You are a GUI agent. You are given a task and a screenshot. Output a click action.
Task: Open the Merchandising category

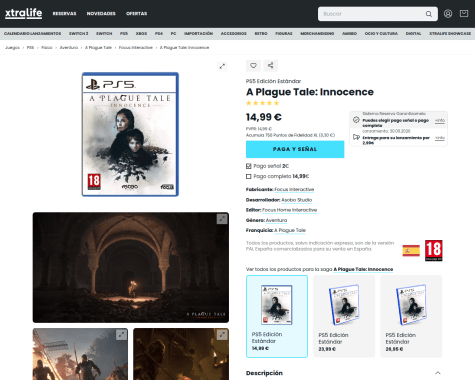click(317, 34)
